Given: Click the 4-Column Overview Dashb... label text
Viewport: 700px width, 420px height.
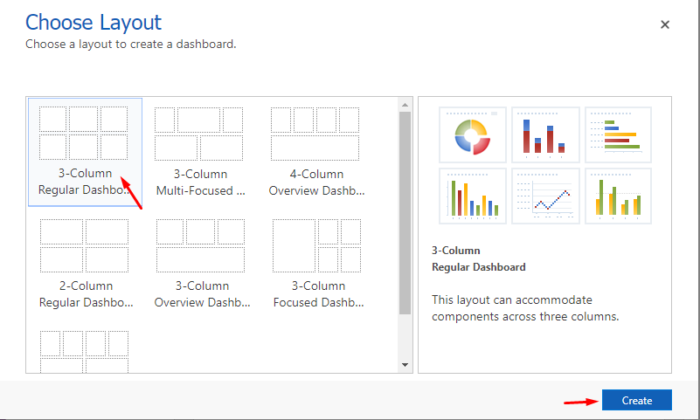Looking at the screenshot, I should [317, 182].
